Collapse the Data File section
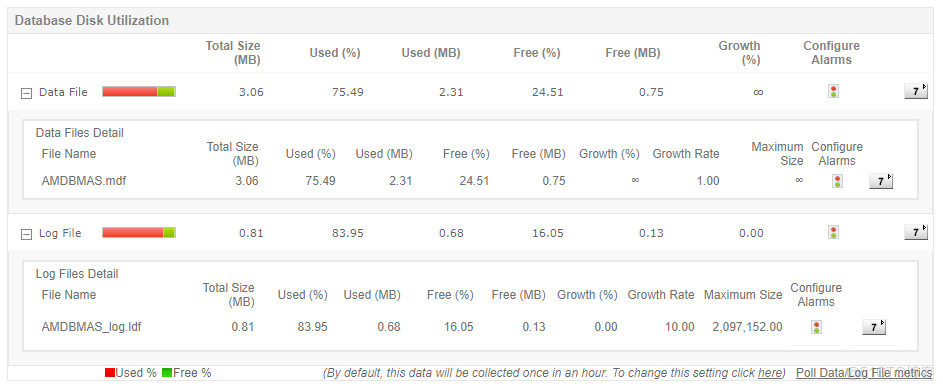This screenshot has height=389, width=943. [26, 93]
